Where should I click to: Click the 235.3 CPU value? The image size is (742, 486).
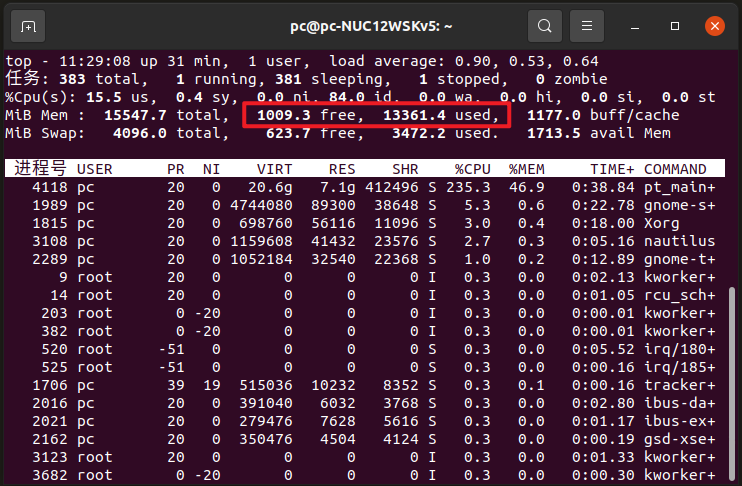pyautogui.click(x=468, y=187)
